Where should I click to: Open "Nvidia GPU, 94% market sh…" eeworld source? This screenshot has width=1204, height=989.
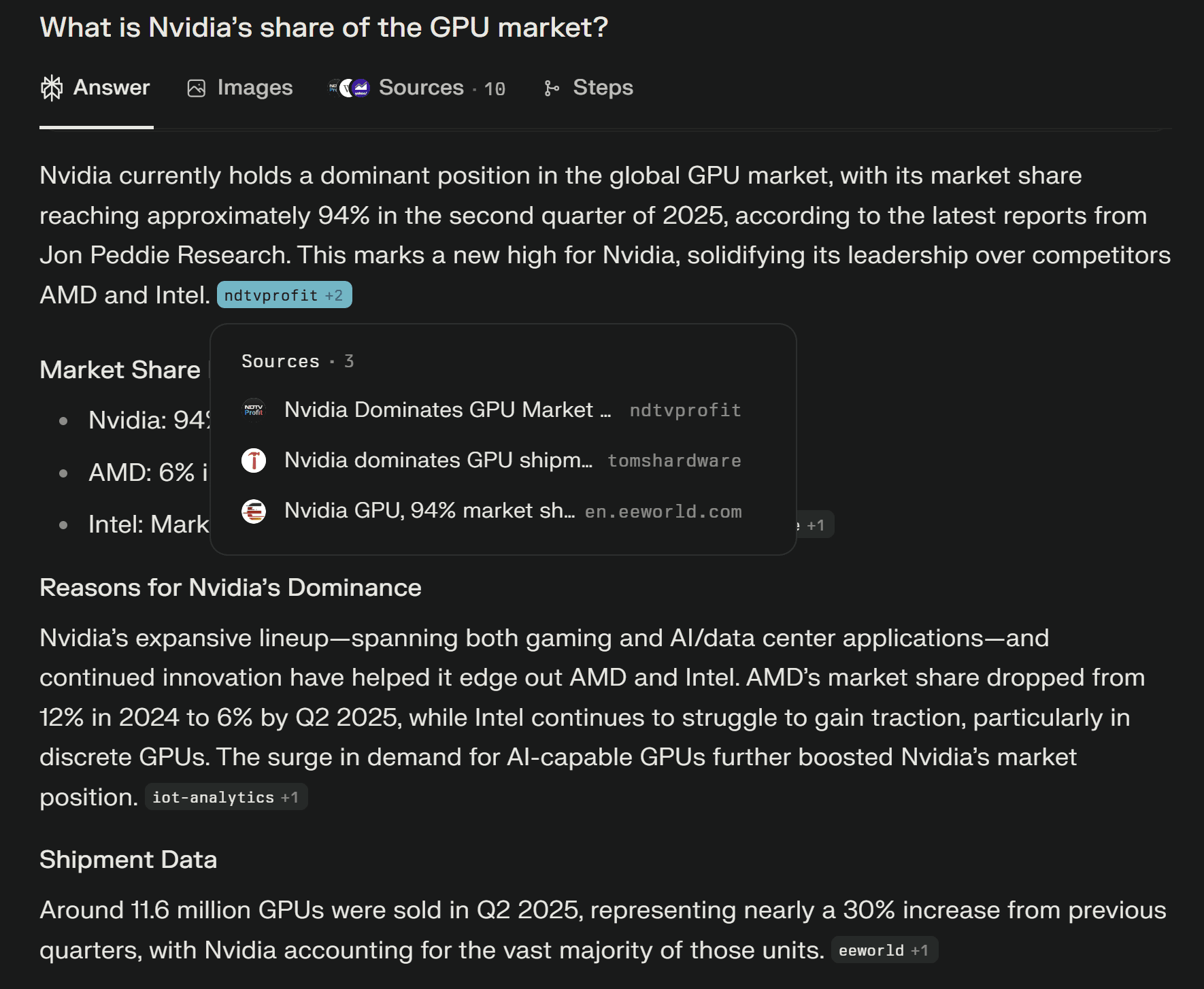coord(429,511)
